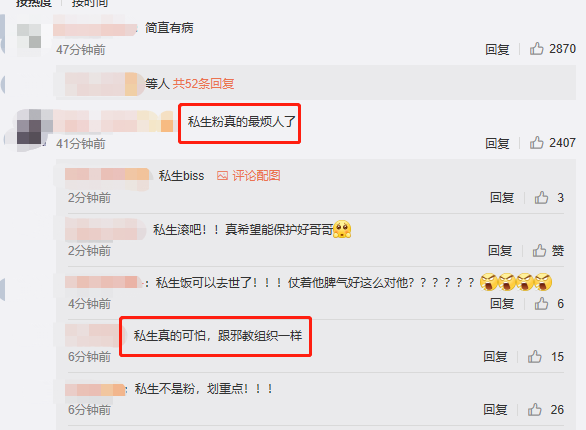
Task: Open avatar of 47分钟前 commenter
Action: tap(29, 36)
